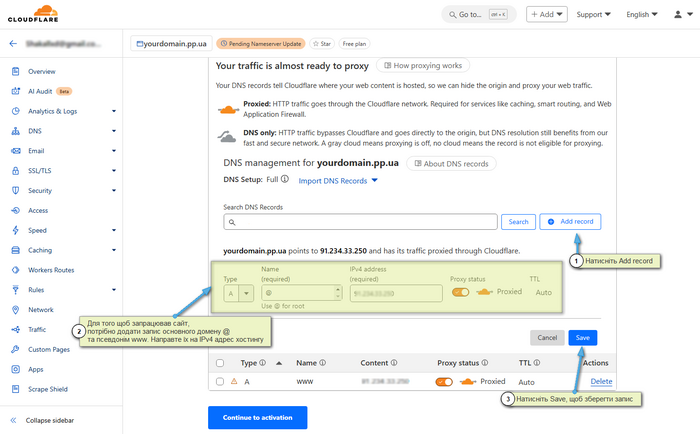Check the www A record checkbox

click(x=220, y=381)
